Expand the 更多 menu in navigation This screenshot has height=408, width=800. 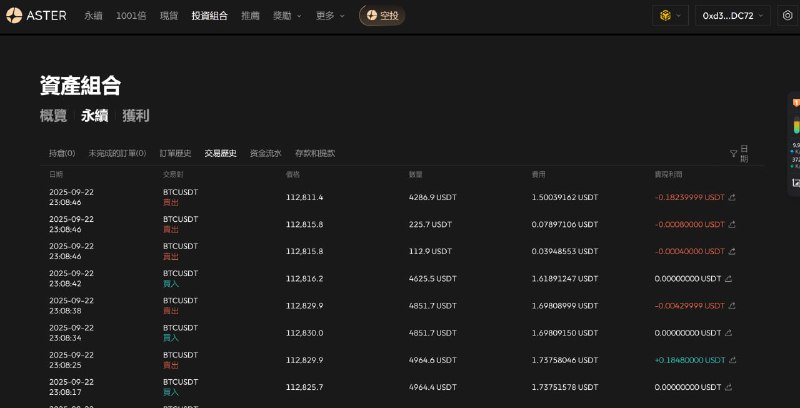(330, 16)
